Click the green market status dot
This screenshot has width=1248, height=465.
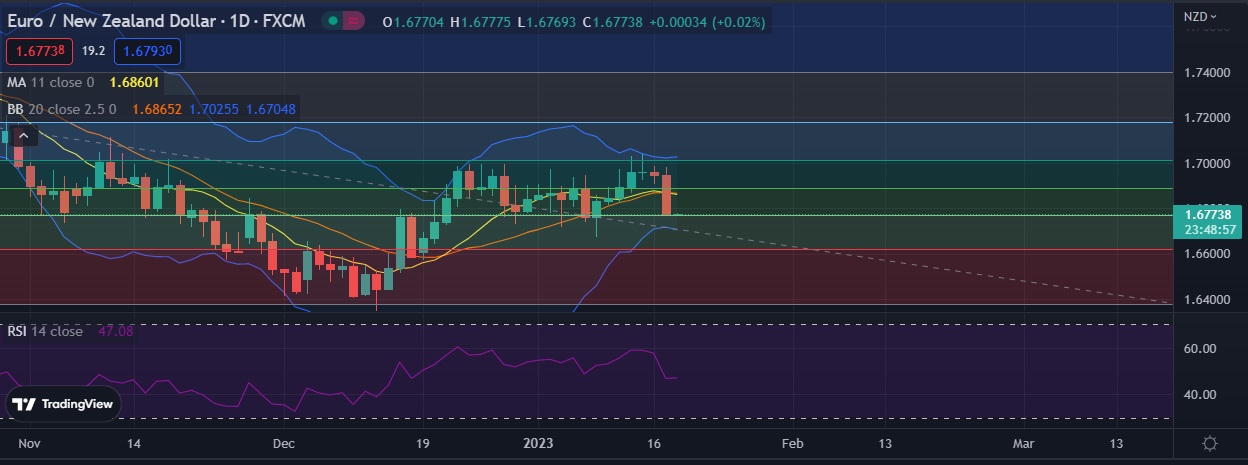point(332,22)
